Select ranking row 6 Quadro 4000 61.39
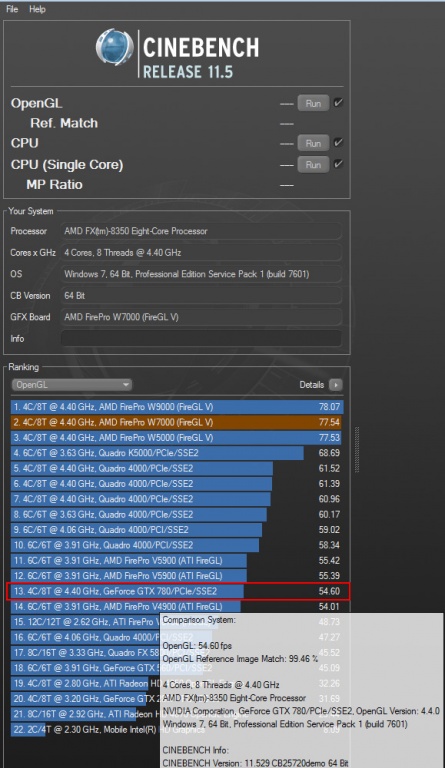Viewport: 445px width, 768px height. 176,483
